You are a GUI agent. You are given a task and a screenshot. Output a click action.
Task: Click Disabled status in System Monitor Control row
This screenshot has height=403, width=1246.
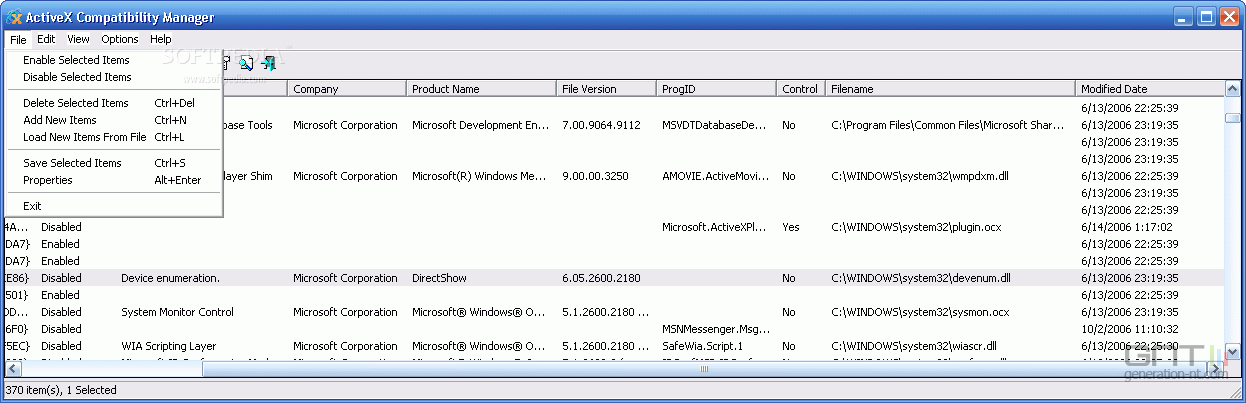tap(61, 312)
